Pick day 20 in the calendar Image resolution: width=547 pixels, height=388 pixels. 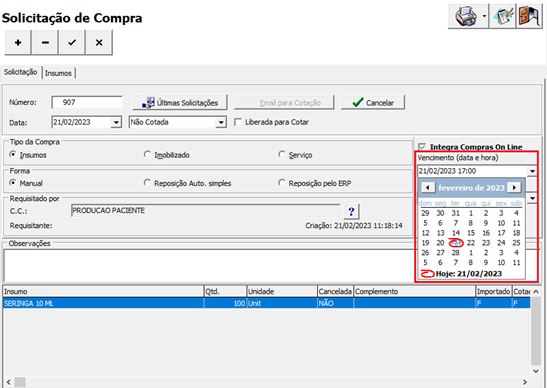tap(440, 243)
